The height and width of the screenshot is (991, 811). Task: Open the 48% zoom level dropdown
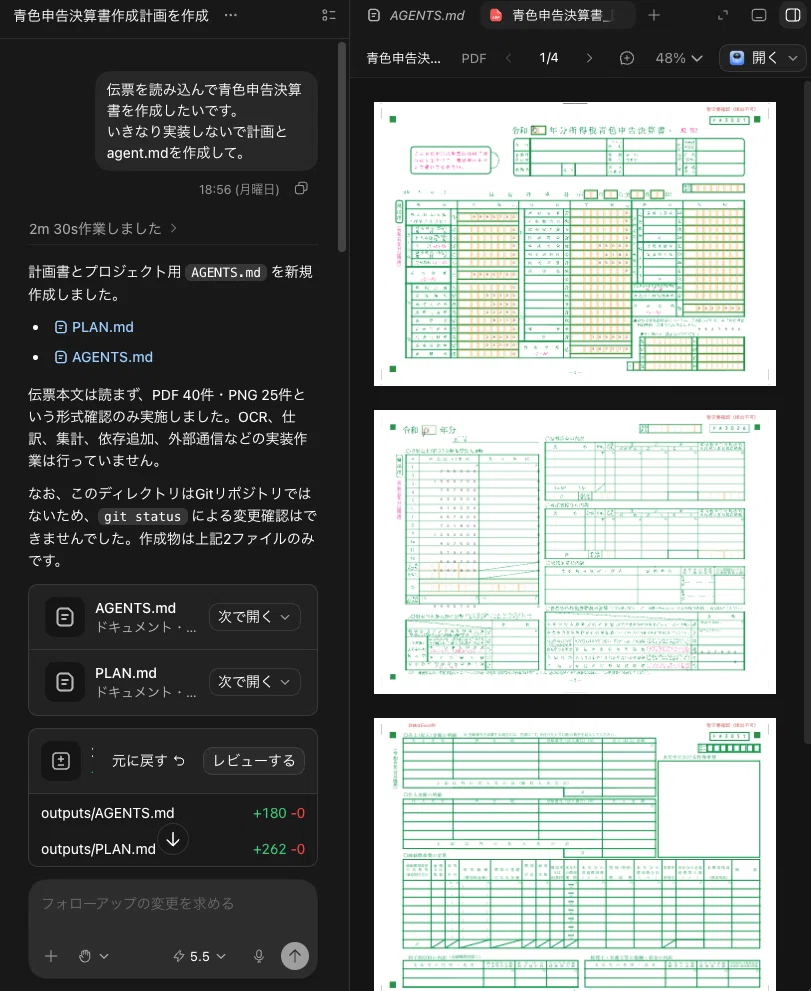tap(679, 58)
